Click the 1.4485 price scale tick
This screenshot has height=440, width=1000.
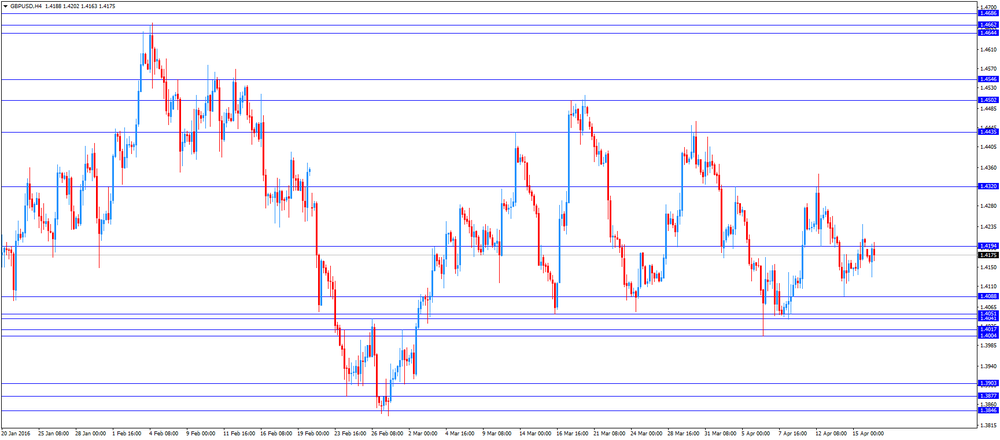coord(989,108)
